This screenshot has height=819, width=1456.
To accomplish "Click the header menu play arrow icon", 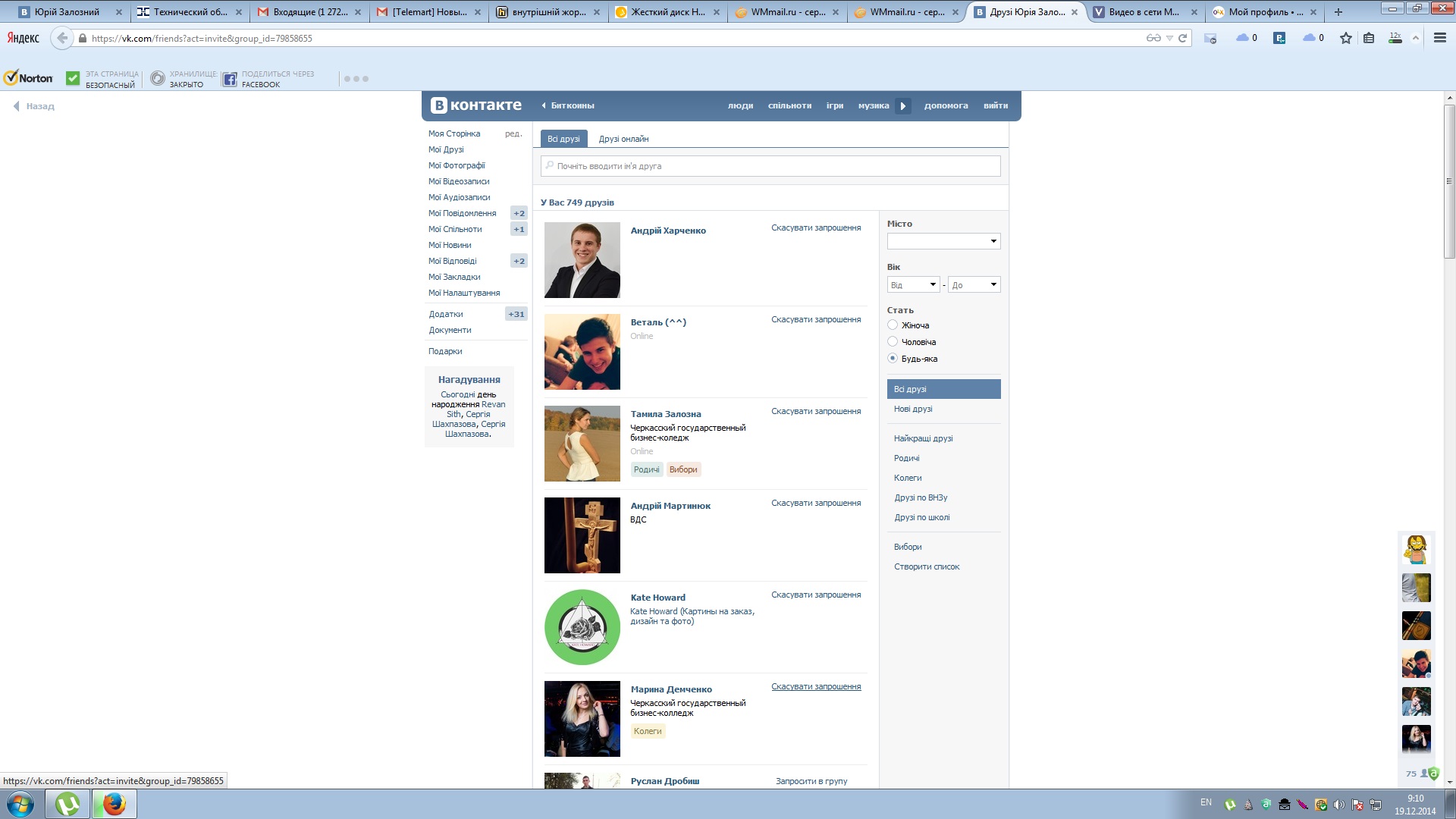I will pos(902,106).
